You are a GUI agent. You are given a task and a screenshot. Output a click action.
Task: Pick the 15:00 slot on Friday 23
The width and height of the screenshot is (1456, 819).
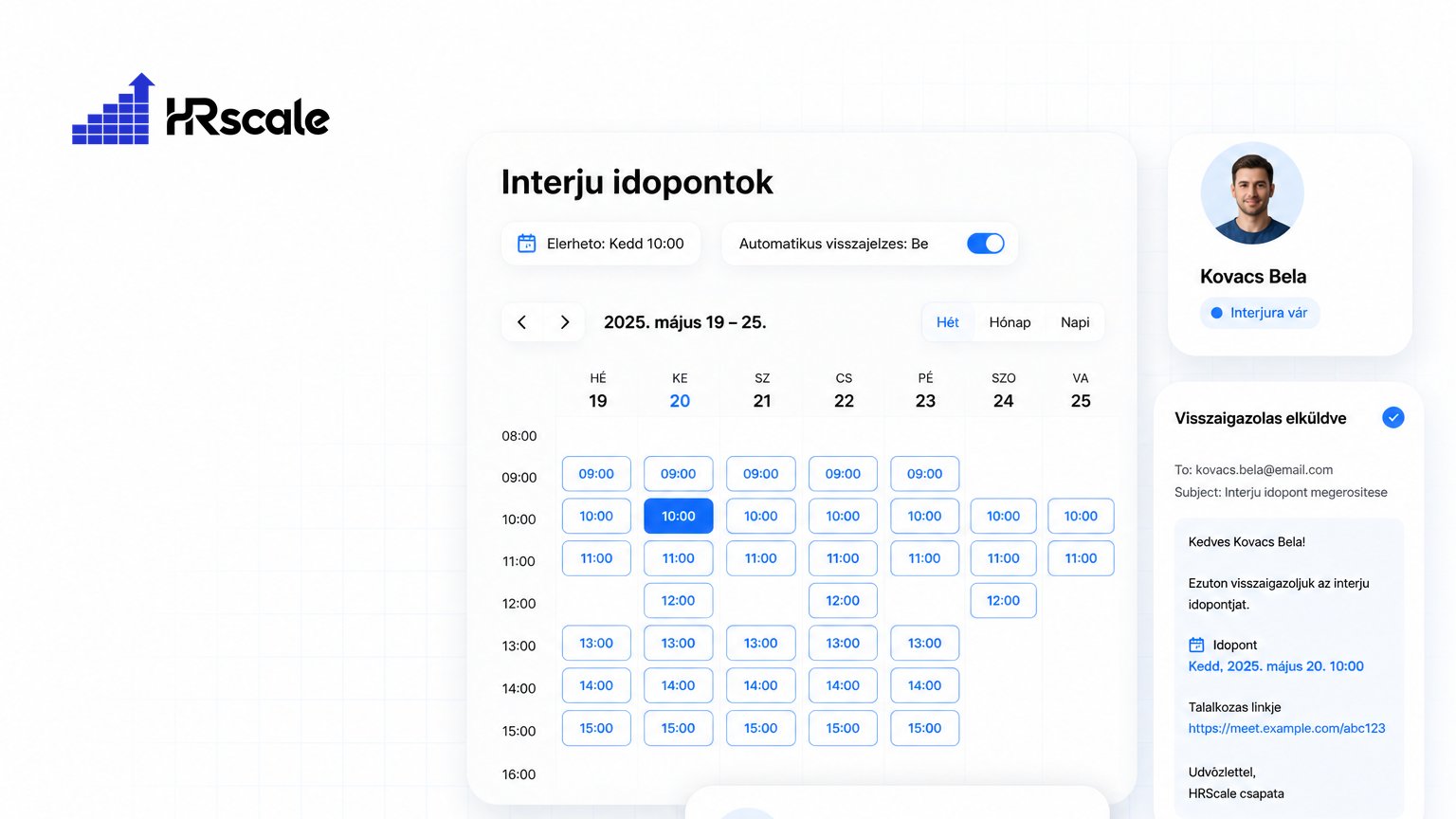pyautogui.click(x=925, y=728)
